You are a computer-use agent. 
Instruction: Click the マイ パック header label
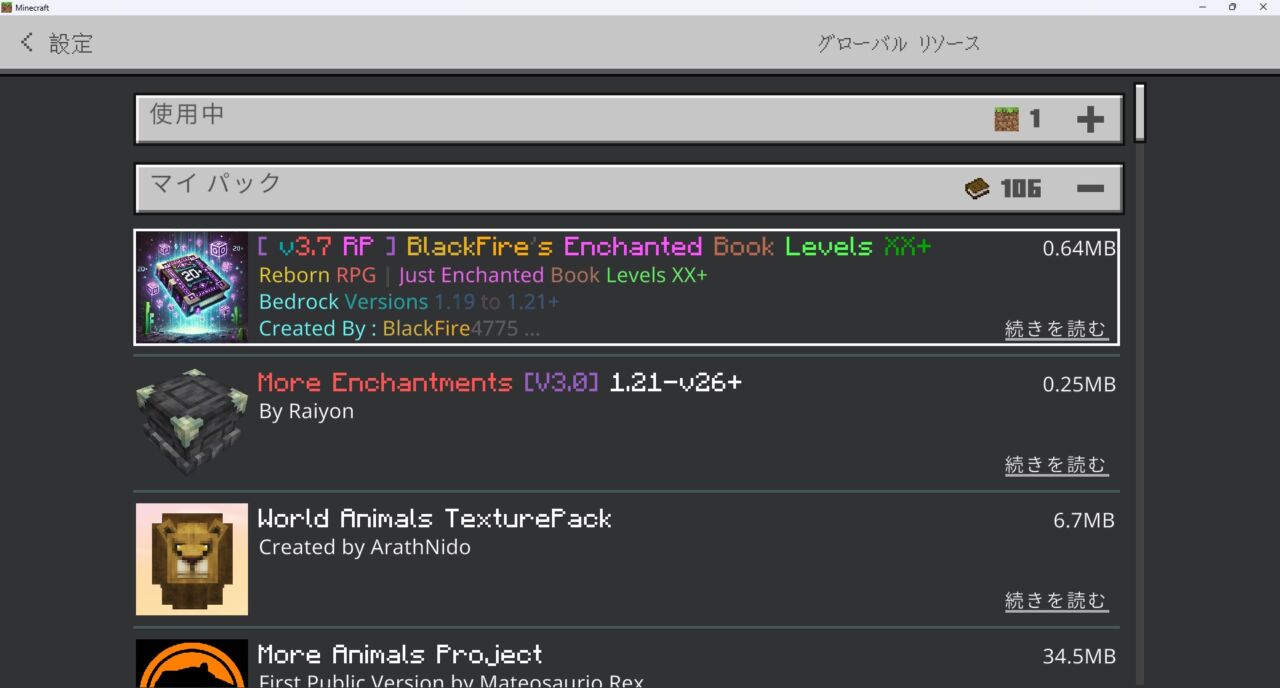click(x=216, y=183)
